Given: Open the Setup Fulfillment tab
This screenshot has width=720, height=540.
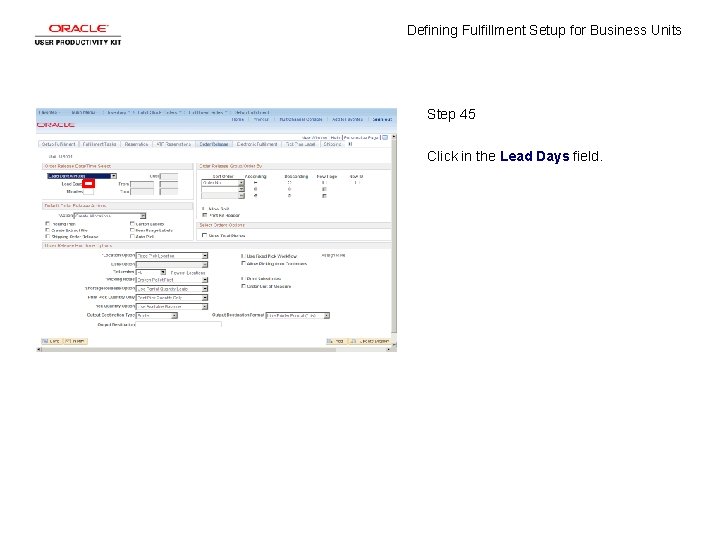Looking at the screenshot, I should [58, 144].
